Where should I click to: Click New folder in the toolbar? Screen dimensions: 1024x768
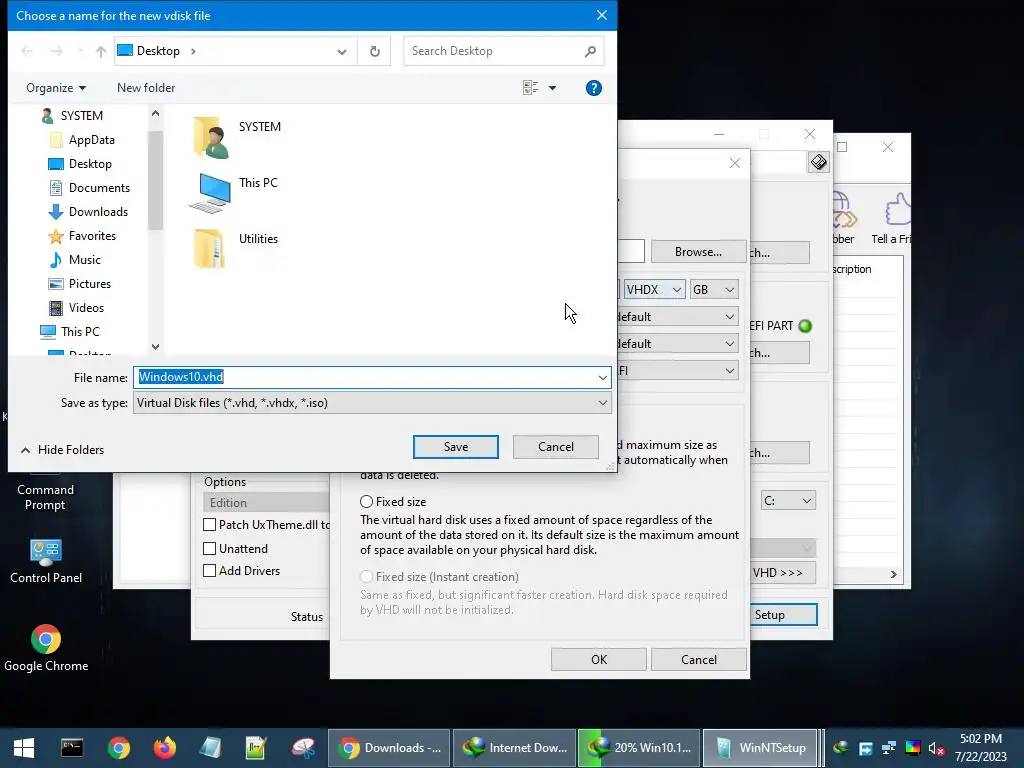click(x=146, y=88)
